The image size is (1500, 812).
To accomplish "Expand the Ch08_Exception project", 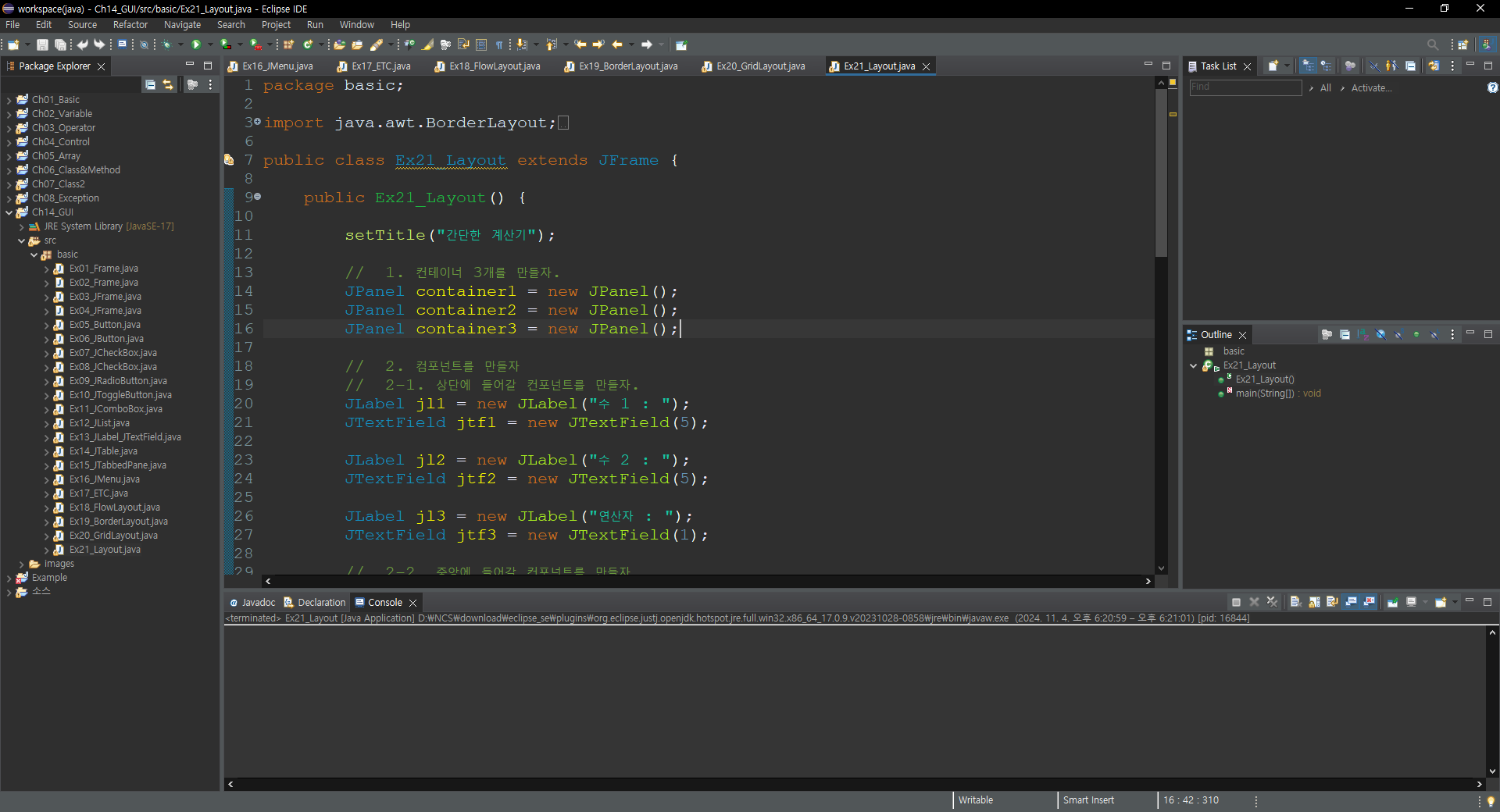I will (9, 198).
